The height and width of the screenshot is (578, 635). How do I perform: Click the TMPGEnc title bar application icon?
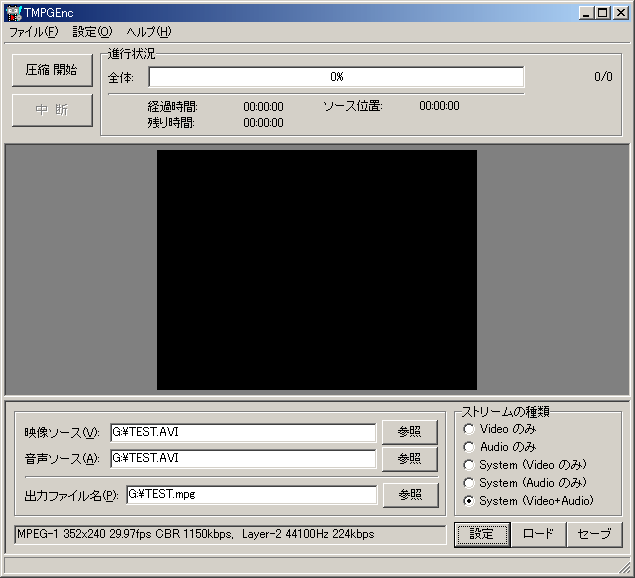coord(14,13)
